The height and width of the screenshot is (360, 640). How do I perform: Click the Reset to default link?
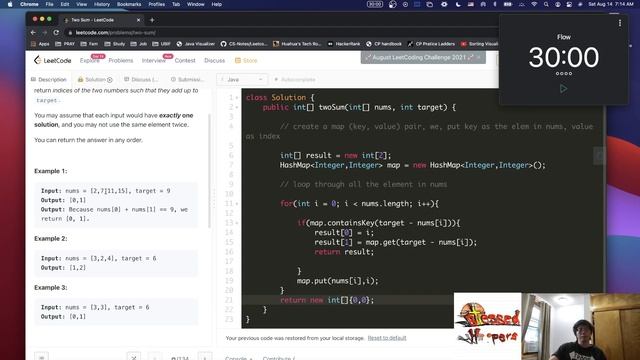click(387, 338)
